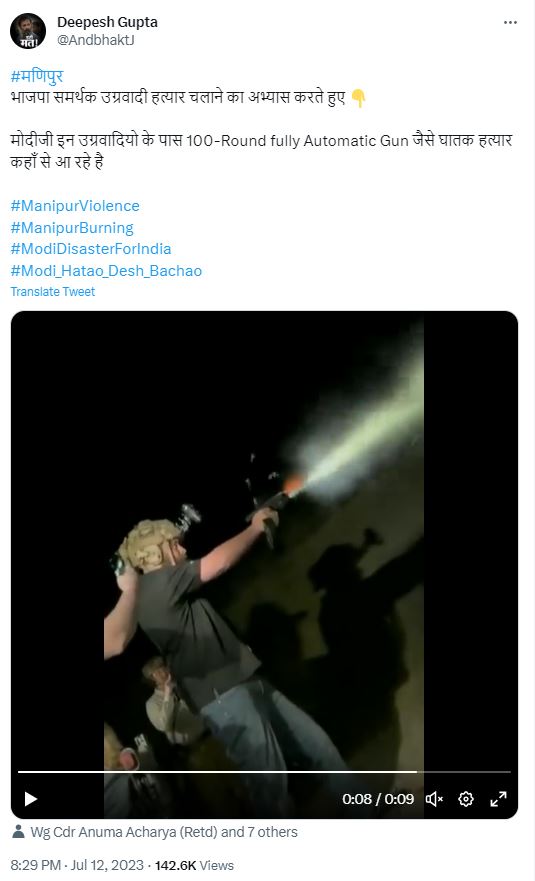
Task: Open the @AndbhaktJ handle
Action: pyautogui.click(x=96, y=40)
